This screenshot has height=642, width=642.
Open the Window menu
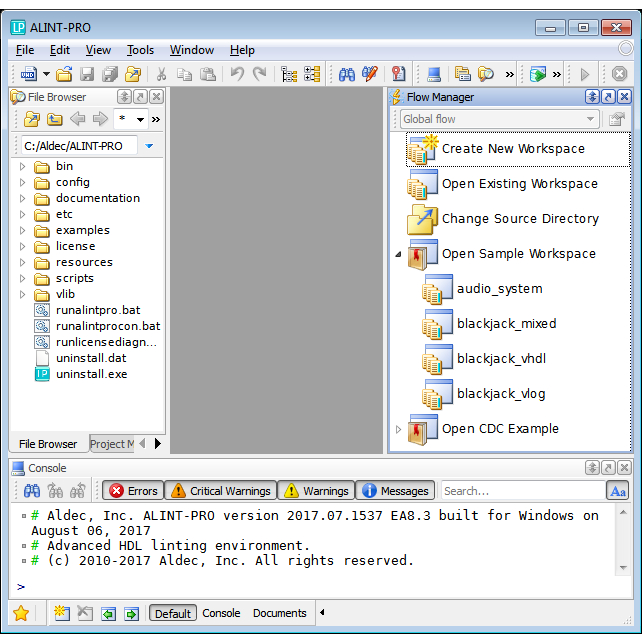click(192, 50)
